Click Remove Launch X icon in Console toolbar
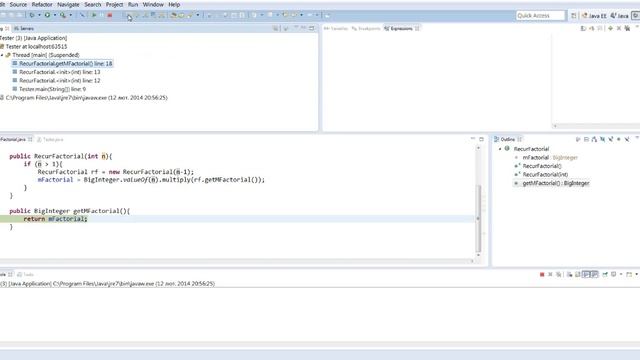The image size is (640, 360). 550,275
